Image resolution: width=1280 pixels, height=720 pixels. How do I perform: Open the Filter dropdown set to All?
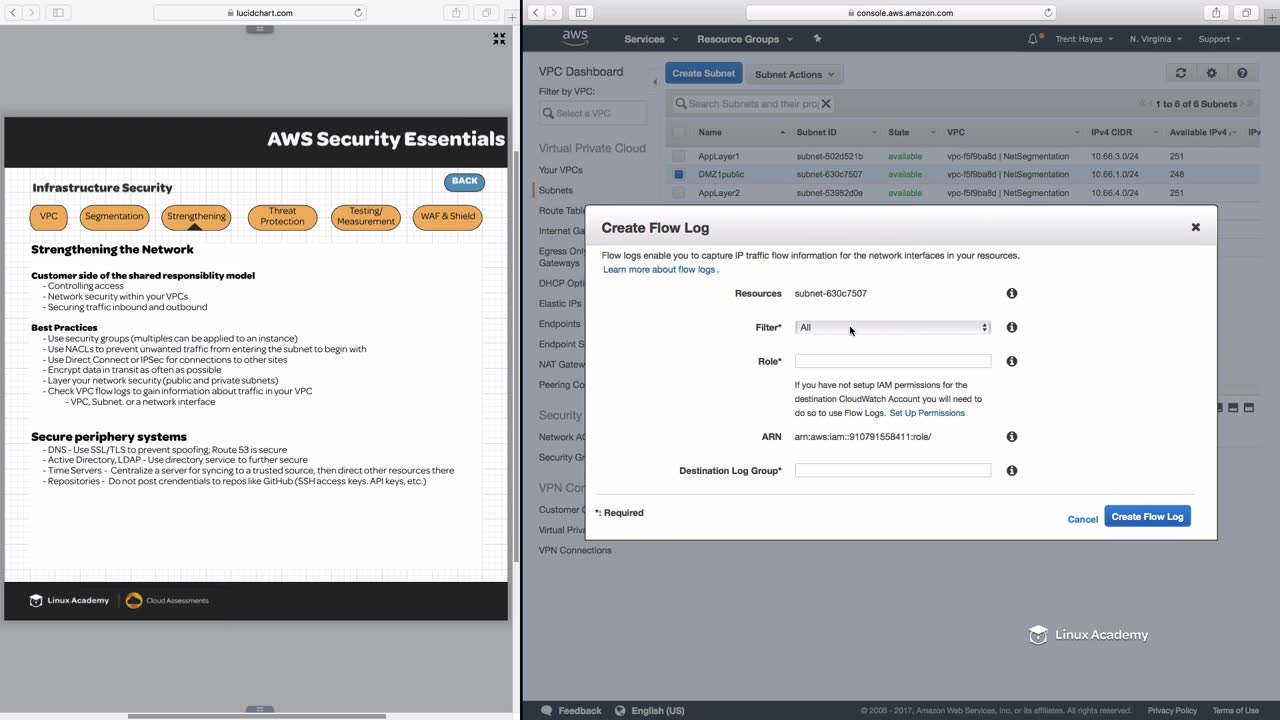[892, 327]
